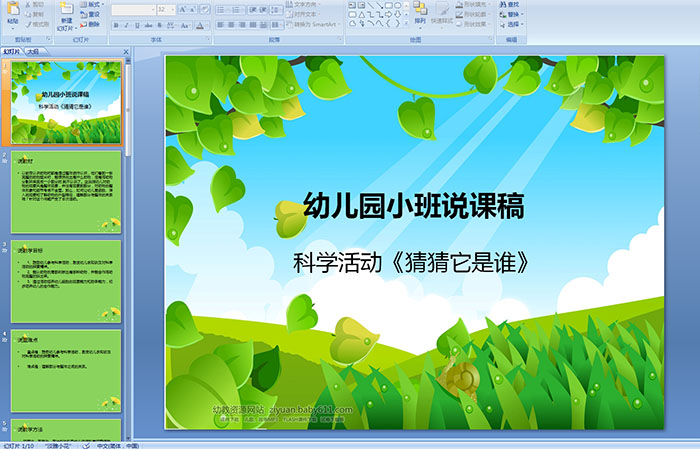The height and width of the screenshot is (449, 700).
Task: Click the New Slide (新建幻灯片) icon
Action: 67,8
